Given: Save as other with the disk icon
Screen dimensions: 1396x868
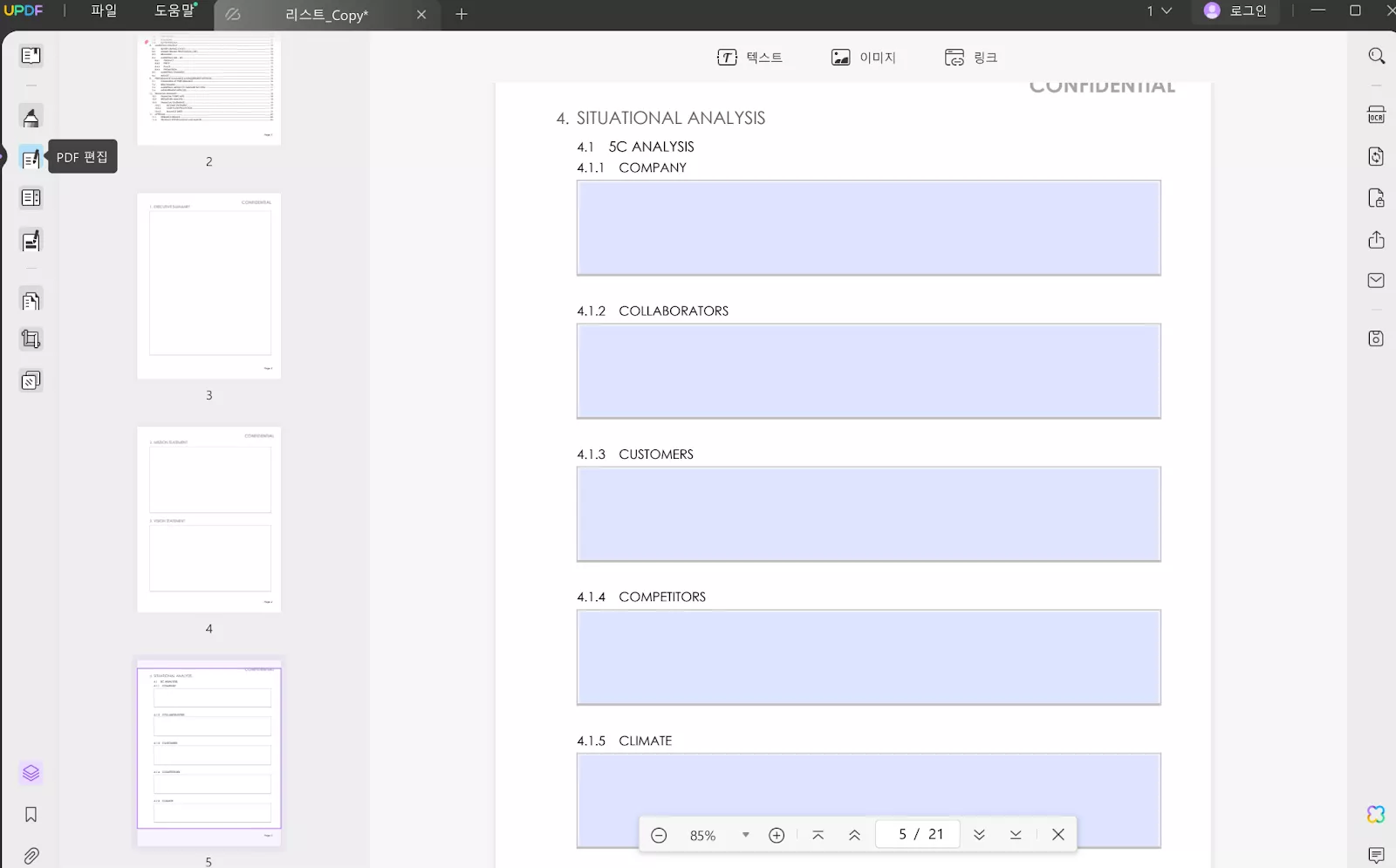Looking at the screenshot, I should point(1376,338).
